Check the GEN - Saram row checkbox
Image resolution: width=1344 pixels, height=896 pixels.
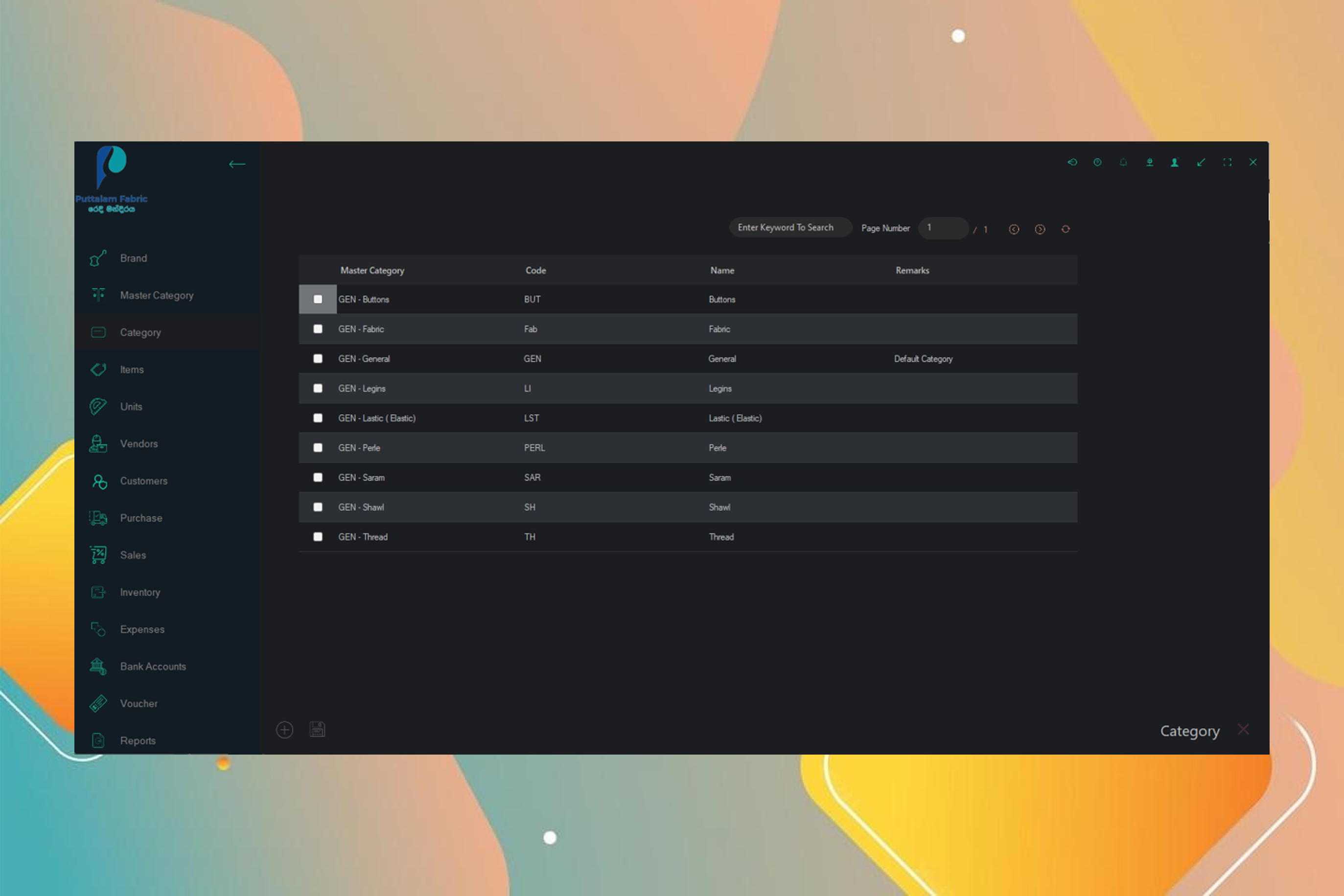318,478
